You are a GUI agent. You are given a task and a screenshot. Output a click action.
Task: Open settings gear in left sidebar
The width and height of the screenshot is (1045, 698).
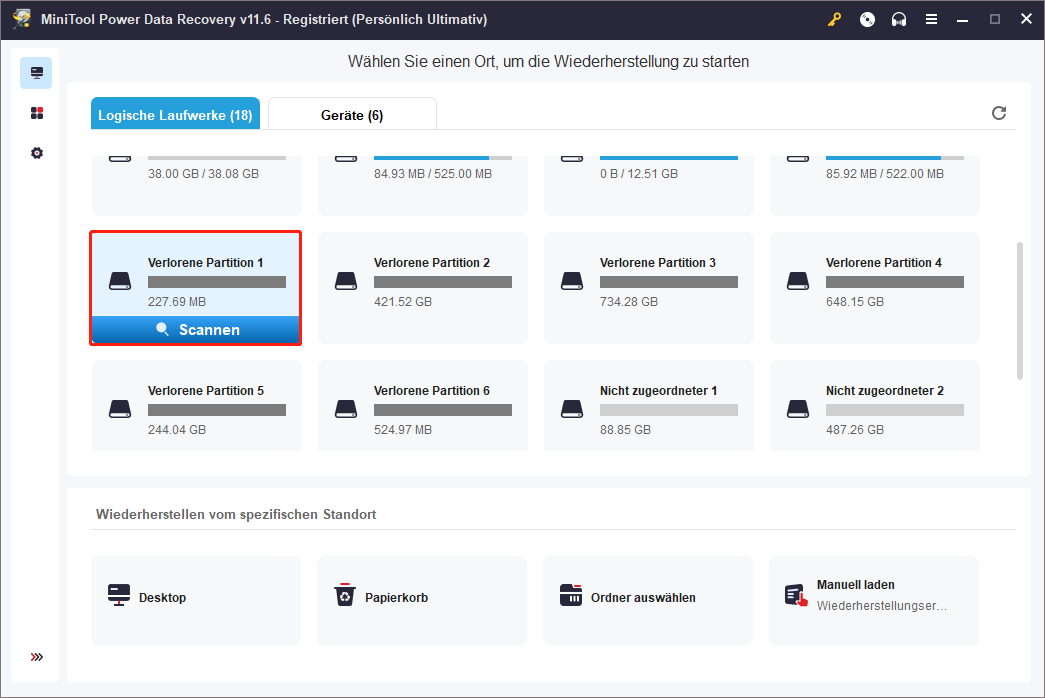[x=37, y=153]
